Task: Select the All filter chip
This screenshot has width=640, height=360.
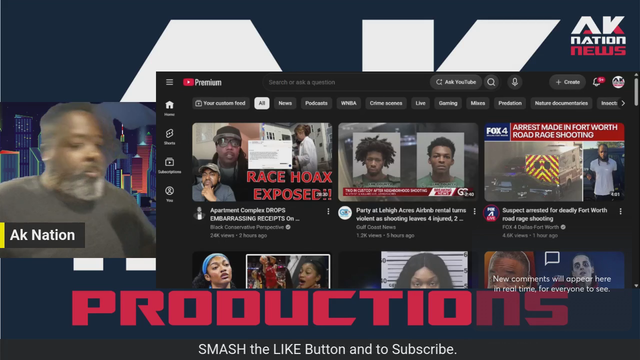Action: tap(262, 103)
